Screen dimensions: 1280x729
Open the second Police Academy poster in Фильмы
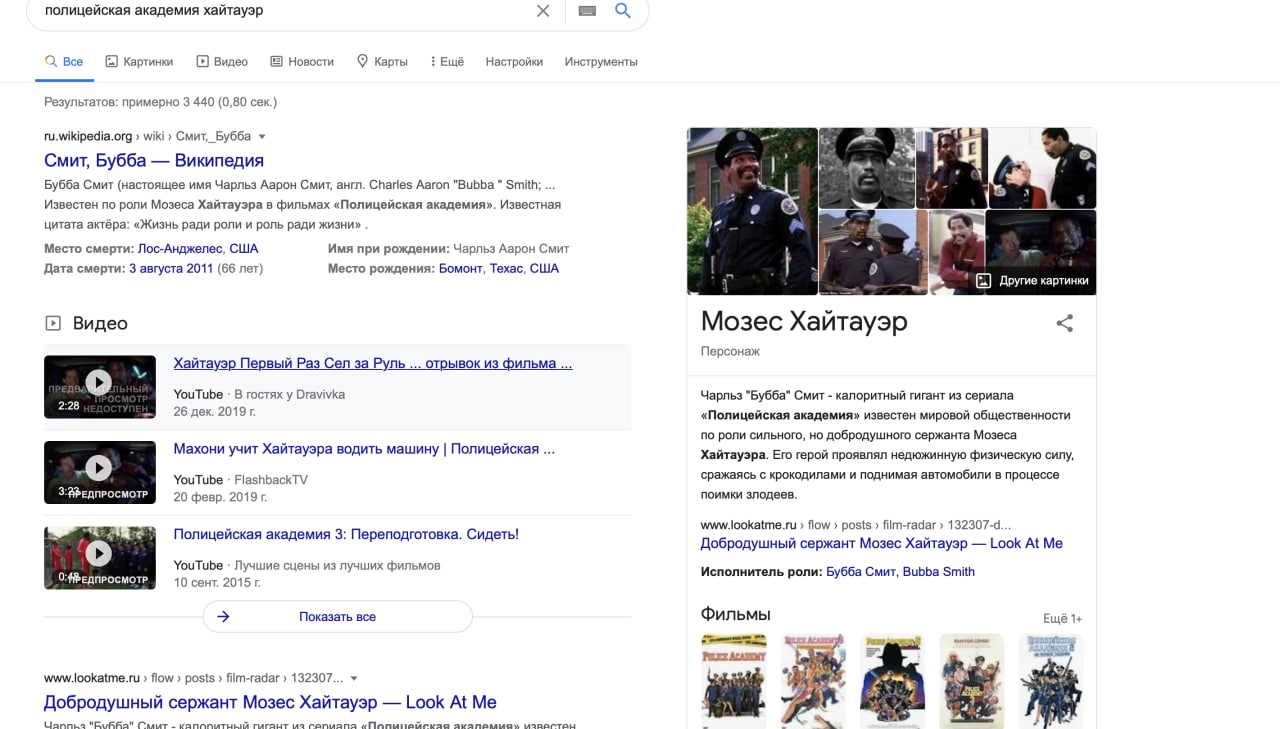[x=813, y=681]
